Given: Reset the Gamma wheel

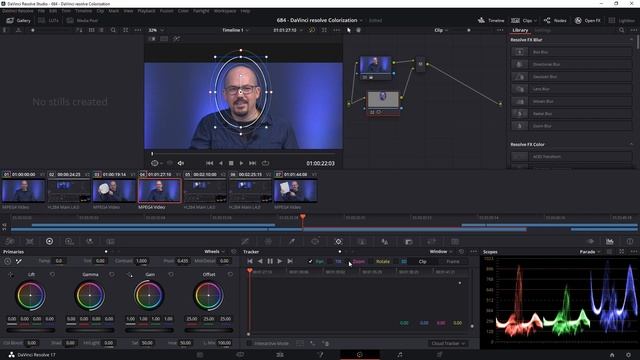Looking at the screenshot, I should coord(111,275).
